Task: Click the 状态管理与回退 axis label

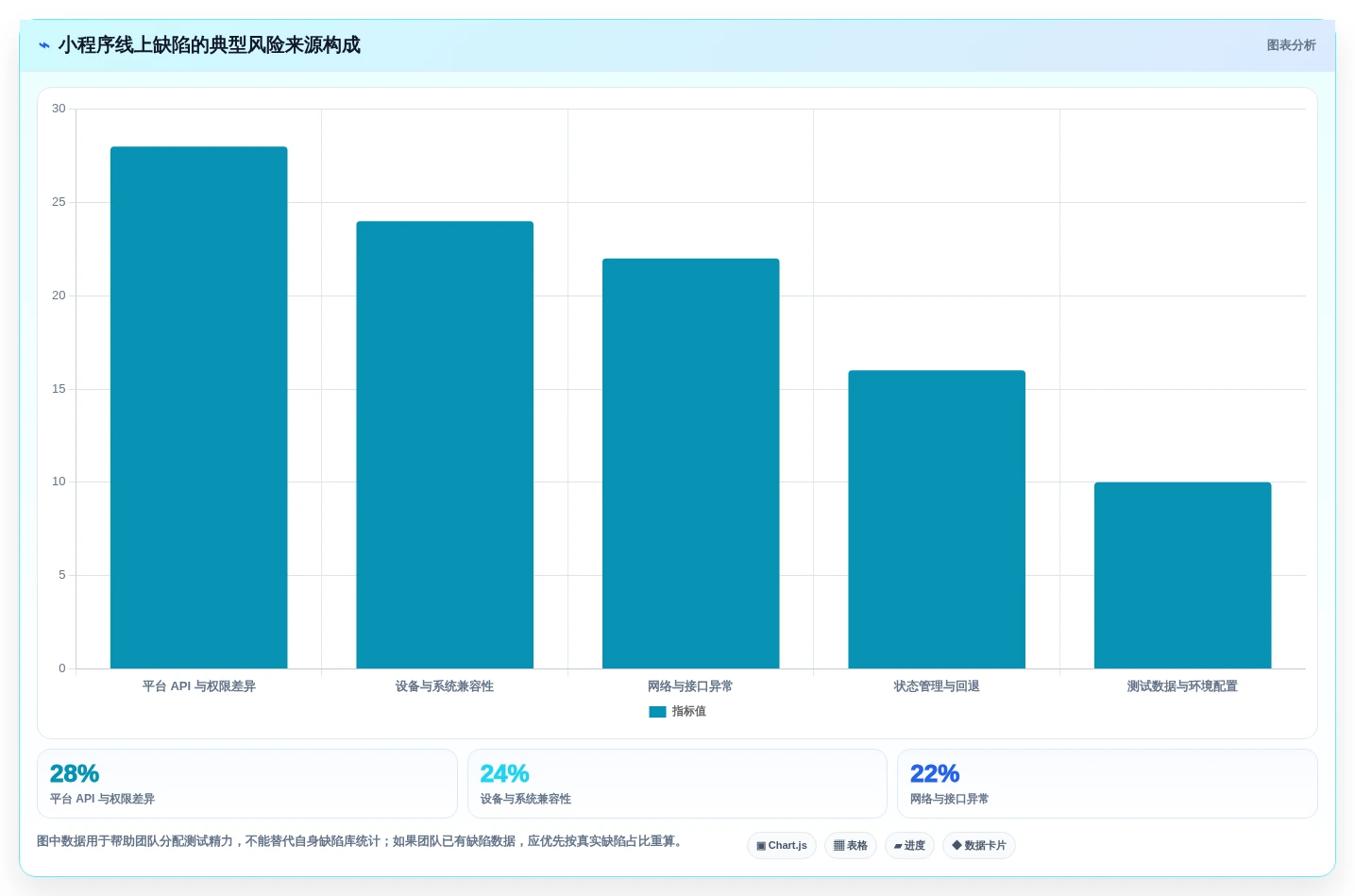Action: pos(937,686)
